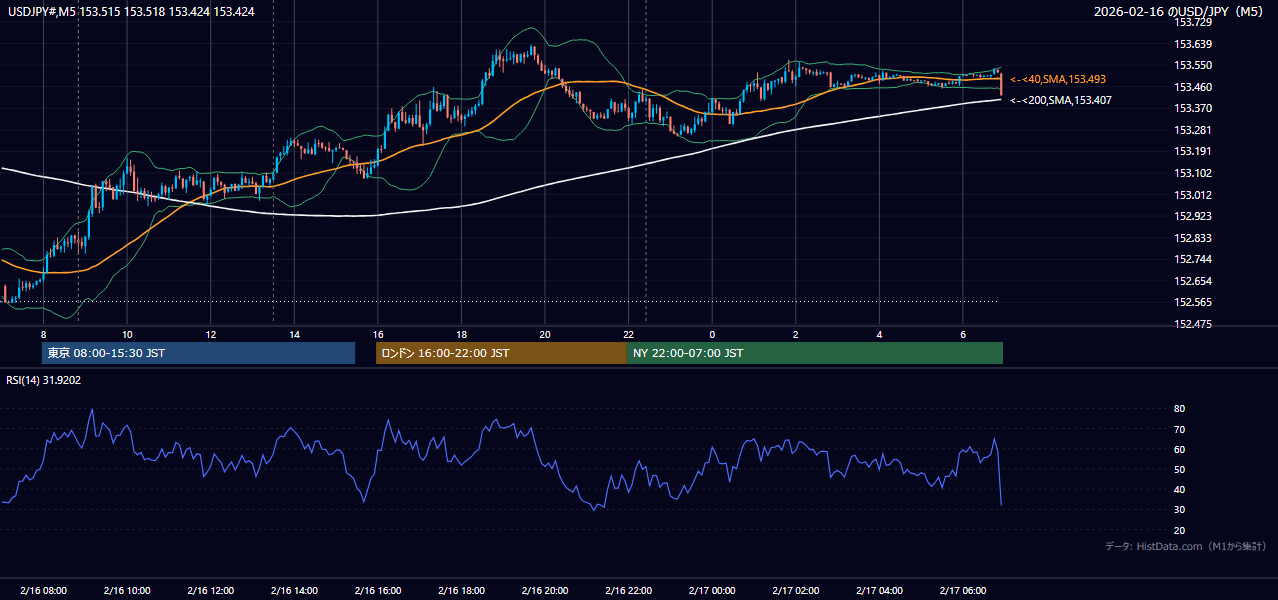The image size is (1278, 600).
Task: Click price axis label 152.654
Action: (1193, 281)
